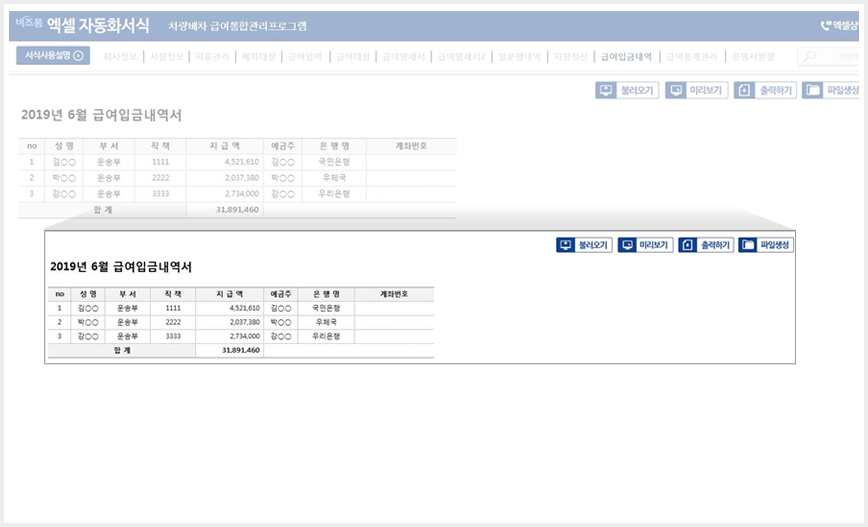The width and height of the screenshot is (868, 527).
Task: Click empty 계좌번호 cell of row 1 in inset
Action: pyautogui.click(x=394, y=308)
